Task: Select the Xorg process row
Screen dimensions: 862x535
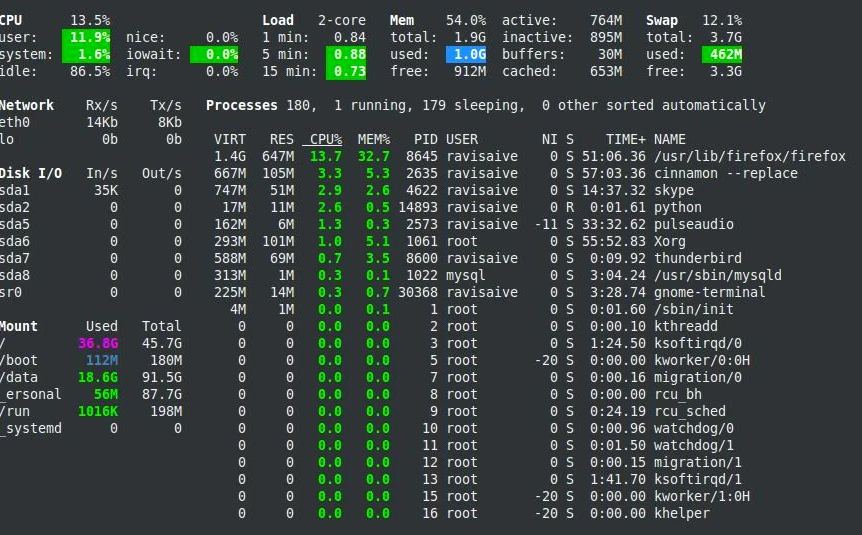Action: [529, 241]
